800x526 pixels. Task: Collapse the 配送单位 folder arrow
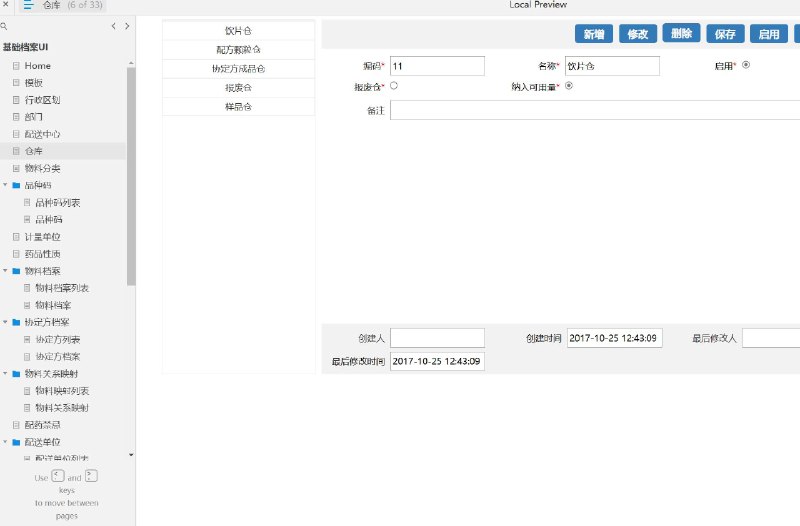[5, 442]
